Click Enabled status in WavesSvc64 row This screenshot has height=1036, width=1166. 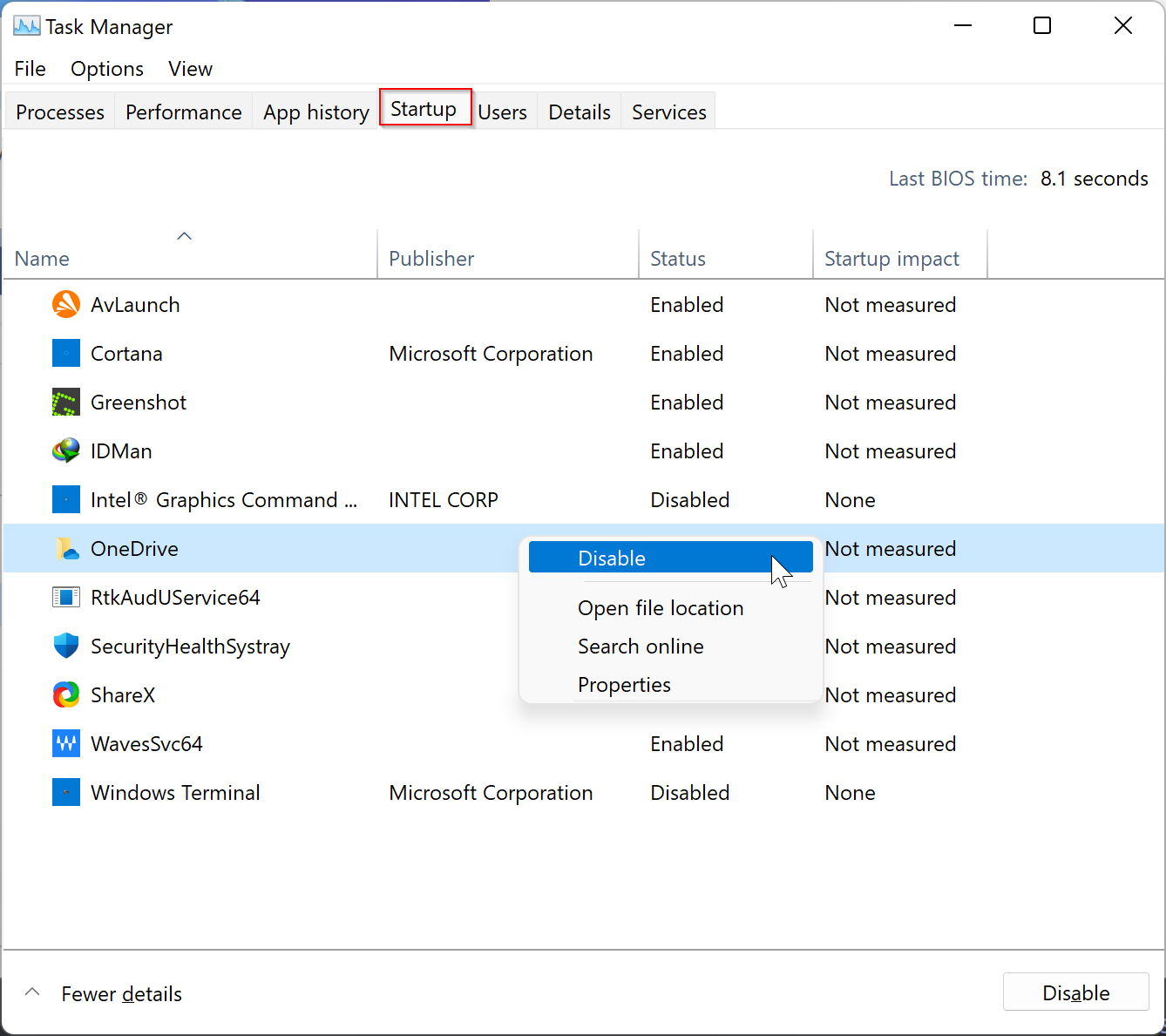point(687,744)
